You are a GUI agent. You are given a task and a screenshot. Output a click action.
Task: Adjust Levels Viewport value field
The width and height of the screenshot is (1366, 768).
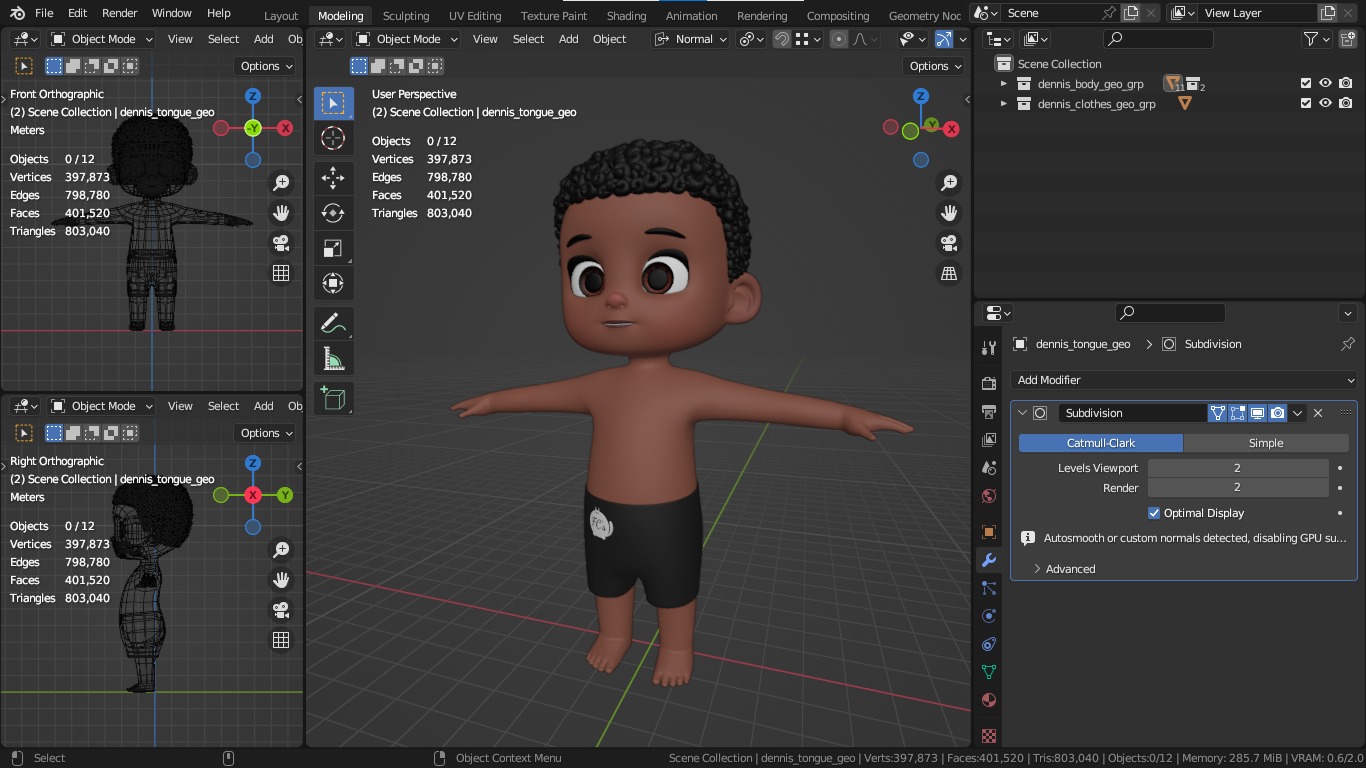(x=1238, y=468)
